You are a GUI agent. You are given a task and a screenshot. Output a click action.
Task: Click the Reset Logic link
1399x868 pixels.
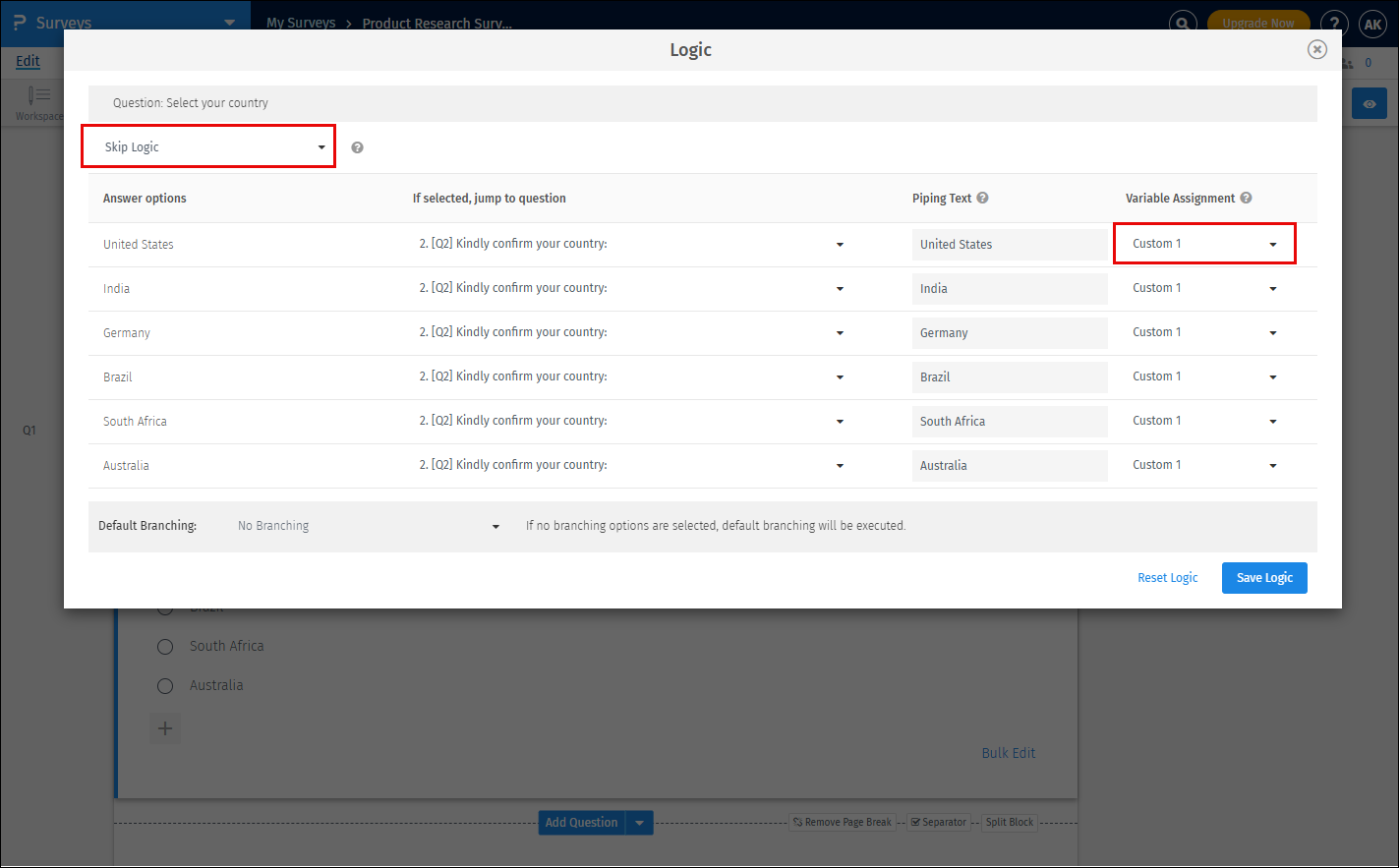pos(1167,577)
